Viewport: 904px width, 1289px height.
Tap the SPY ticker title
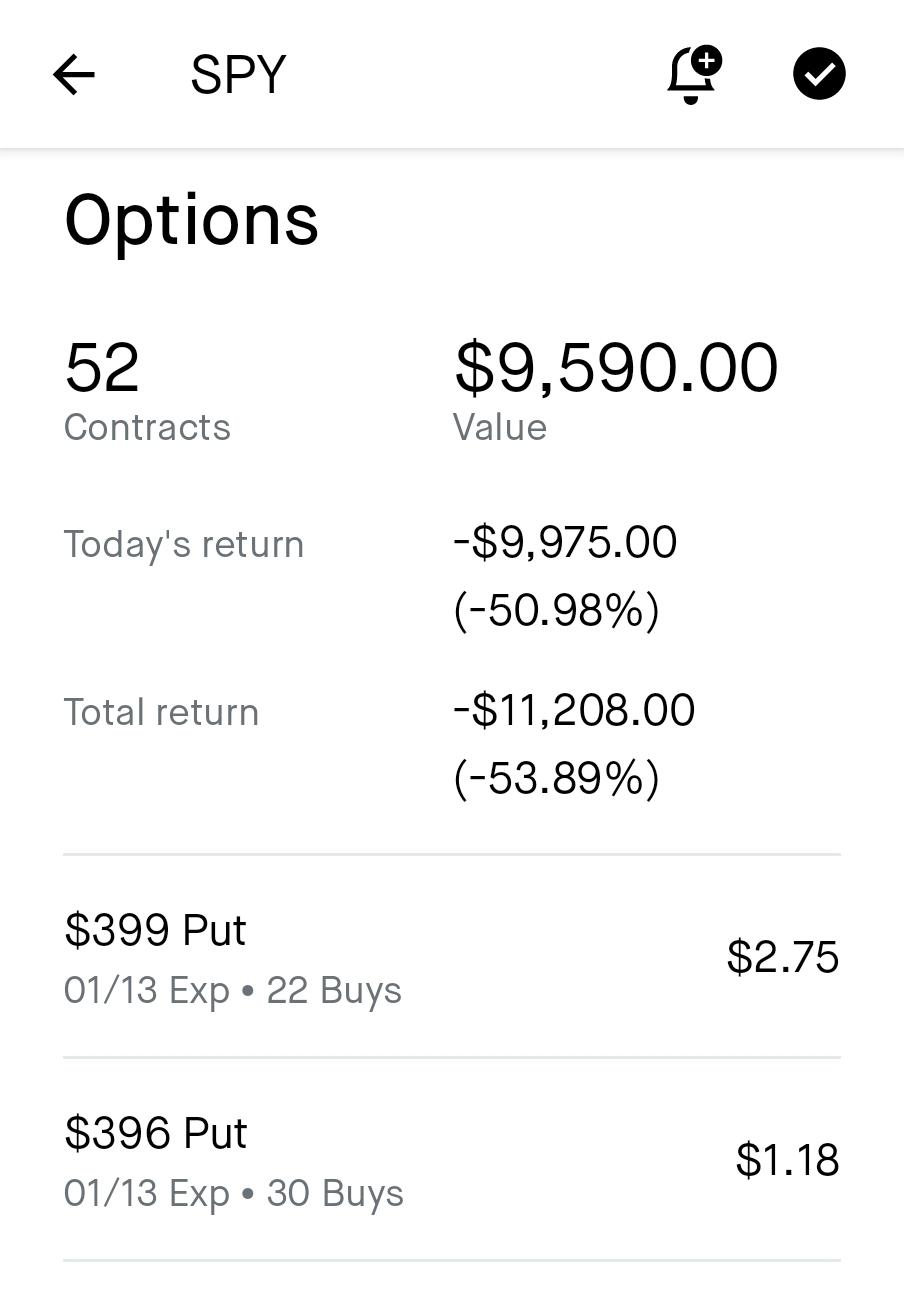(x=238, y=75)
